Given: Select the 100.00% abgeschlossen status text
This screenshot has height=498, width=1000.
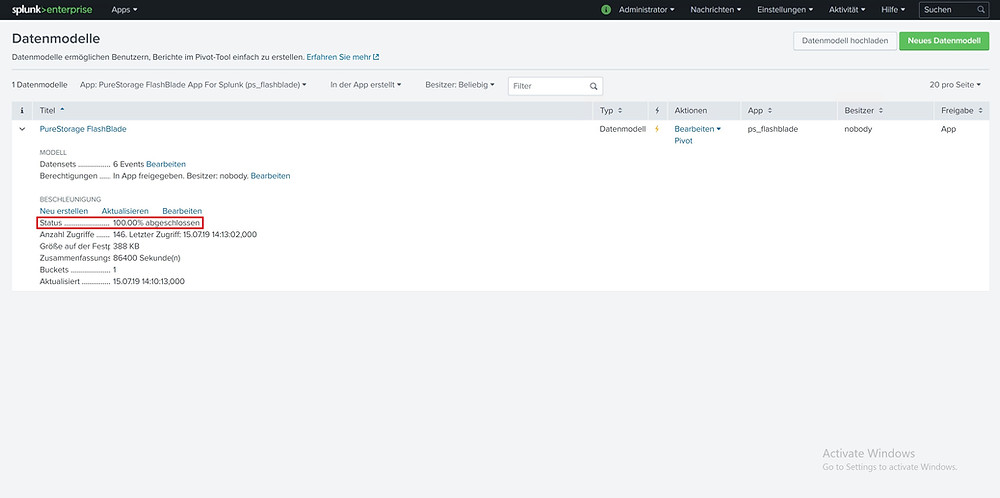Looking at the screenshot, I should coord(156,223).
